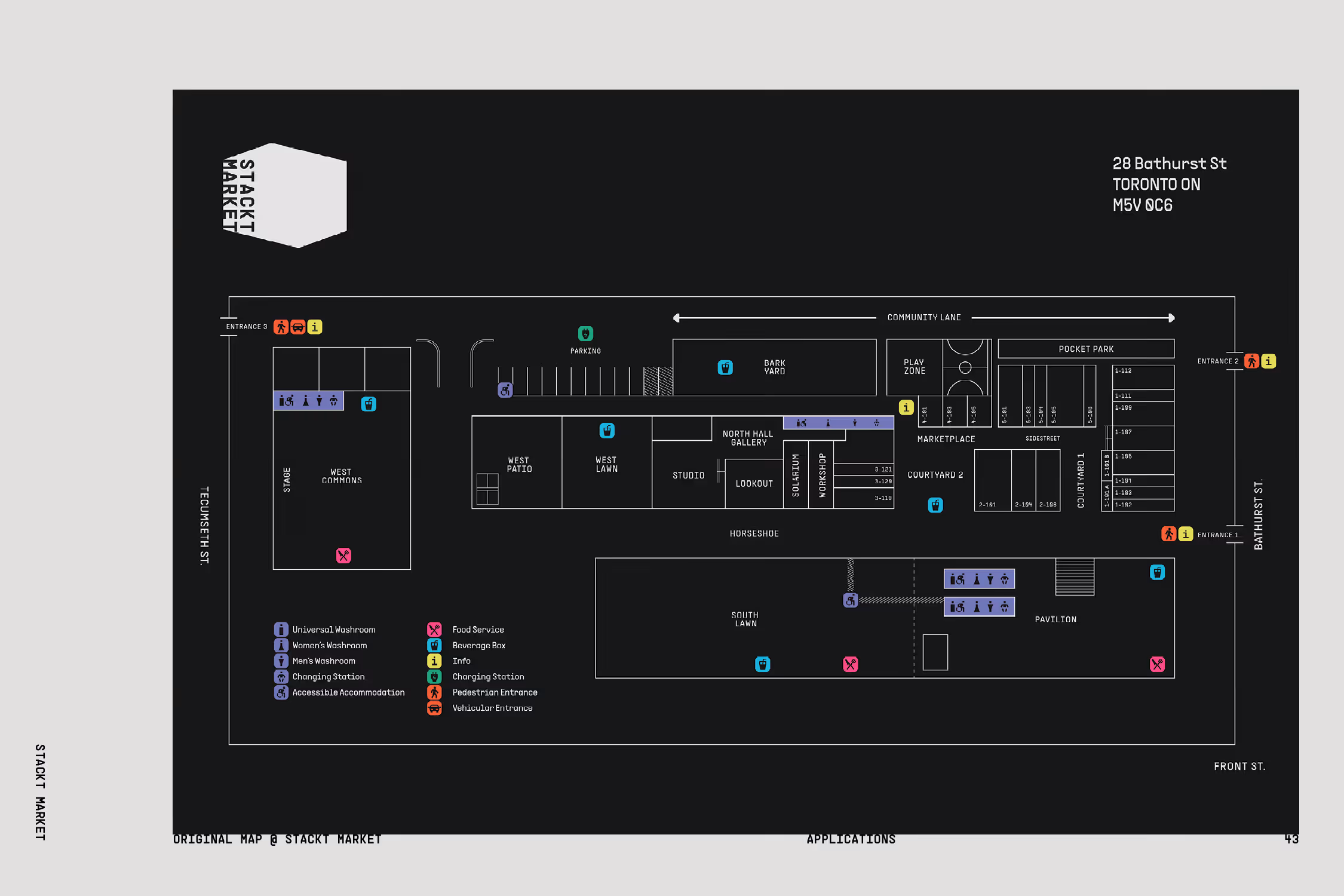
Task: Click the SIDESTREET label
Action: [1043, 438]
